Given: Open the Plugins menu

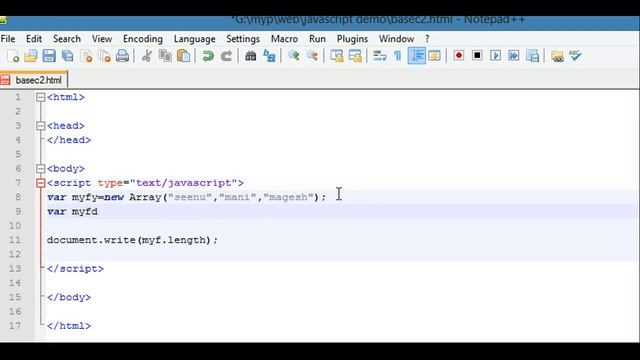Looking at the screenshot, I should click(x=352, y=39).
